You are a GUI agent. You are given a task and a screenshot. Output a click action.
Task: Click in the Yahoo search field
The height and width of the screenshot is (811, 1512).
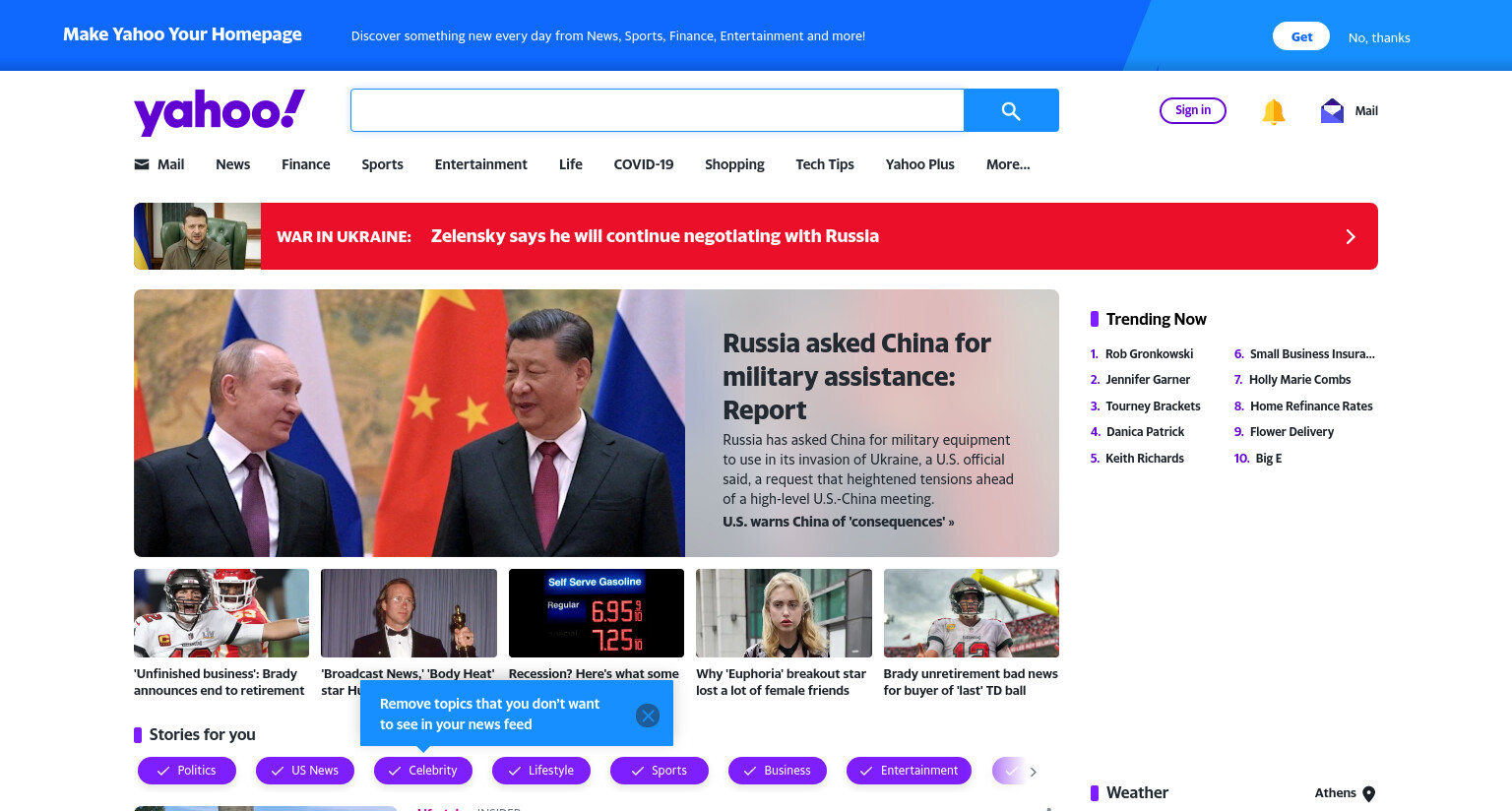click(657, 110)
